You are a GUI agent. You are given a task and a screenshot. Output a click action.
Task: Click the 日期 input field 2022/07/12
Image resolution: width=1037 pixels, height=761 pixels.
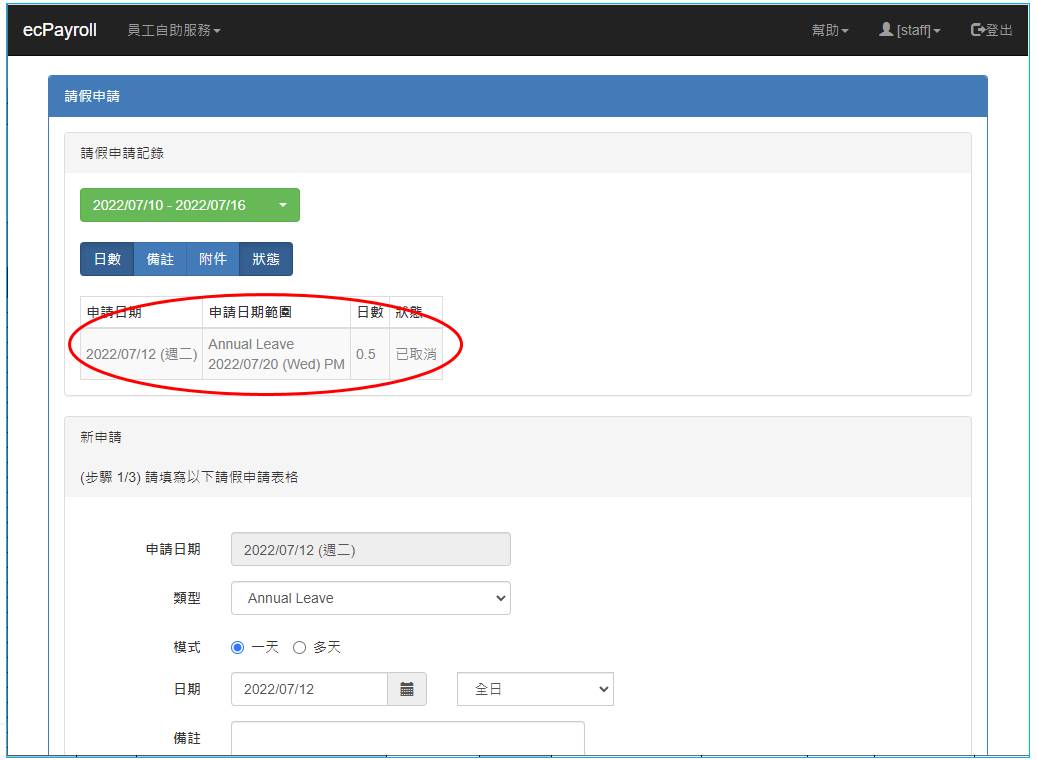coord(309,689)
